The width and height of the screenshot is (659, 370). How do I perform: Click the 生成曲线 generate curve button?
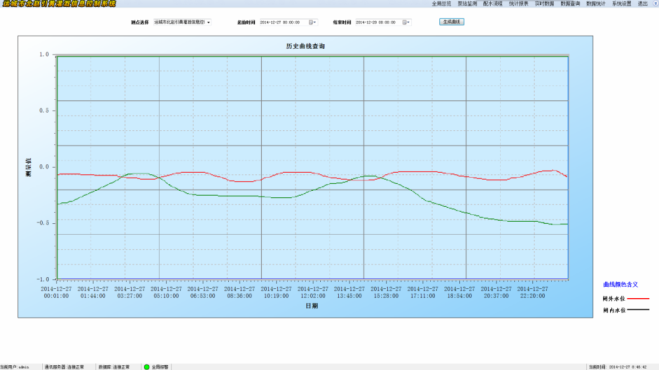[x=451, y=22]
